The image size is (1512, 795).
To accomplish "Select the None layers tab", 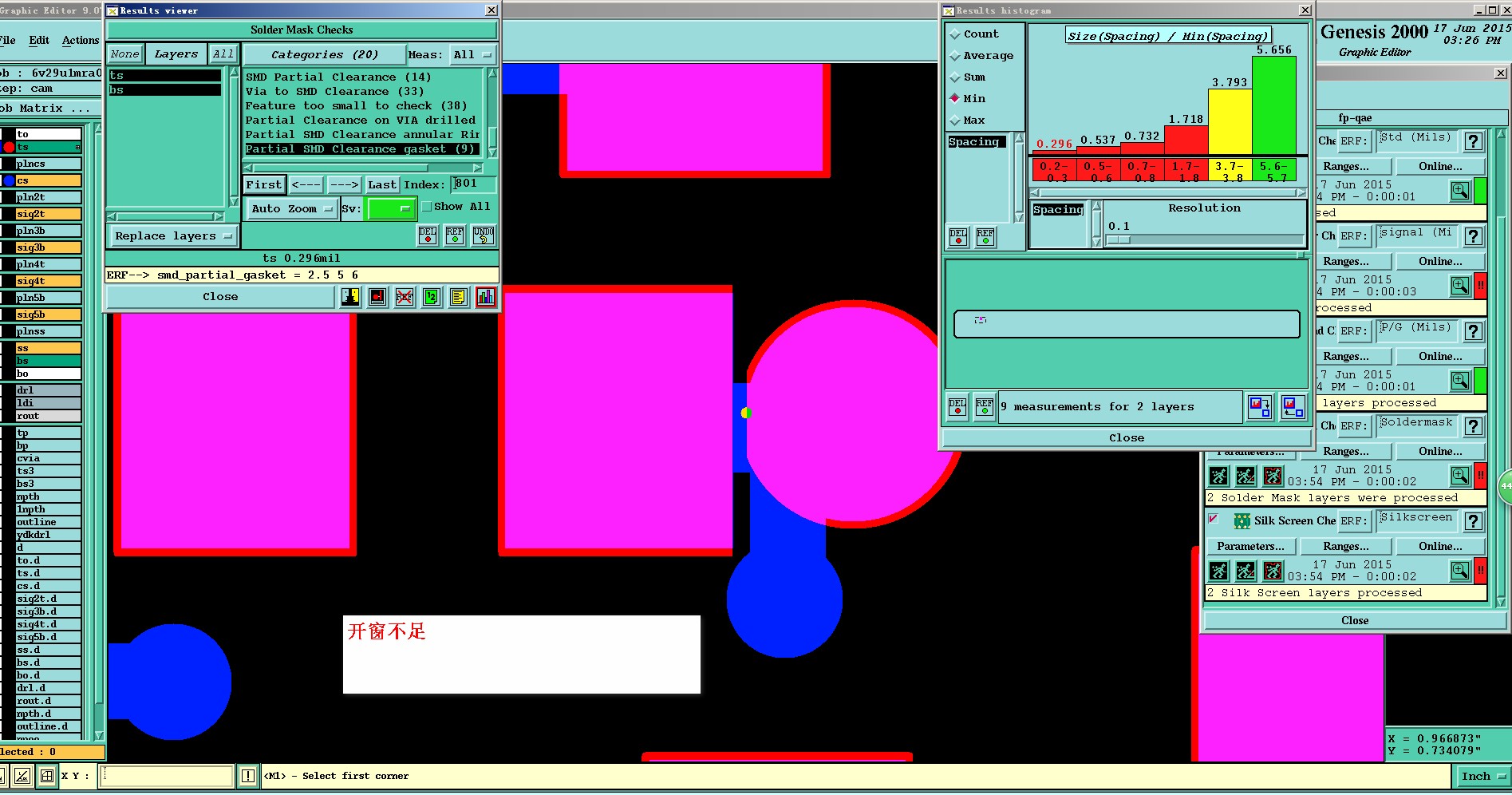I will [x=124, y=53].
